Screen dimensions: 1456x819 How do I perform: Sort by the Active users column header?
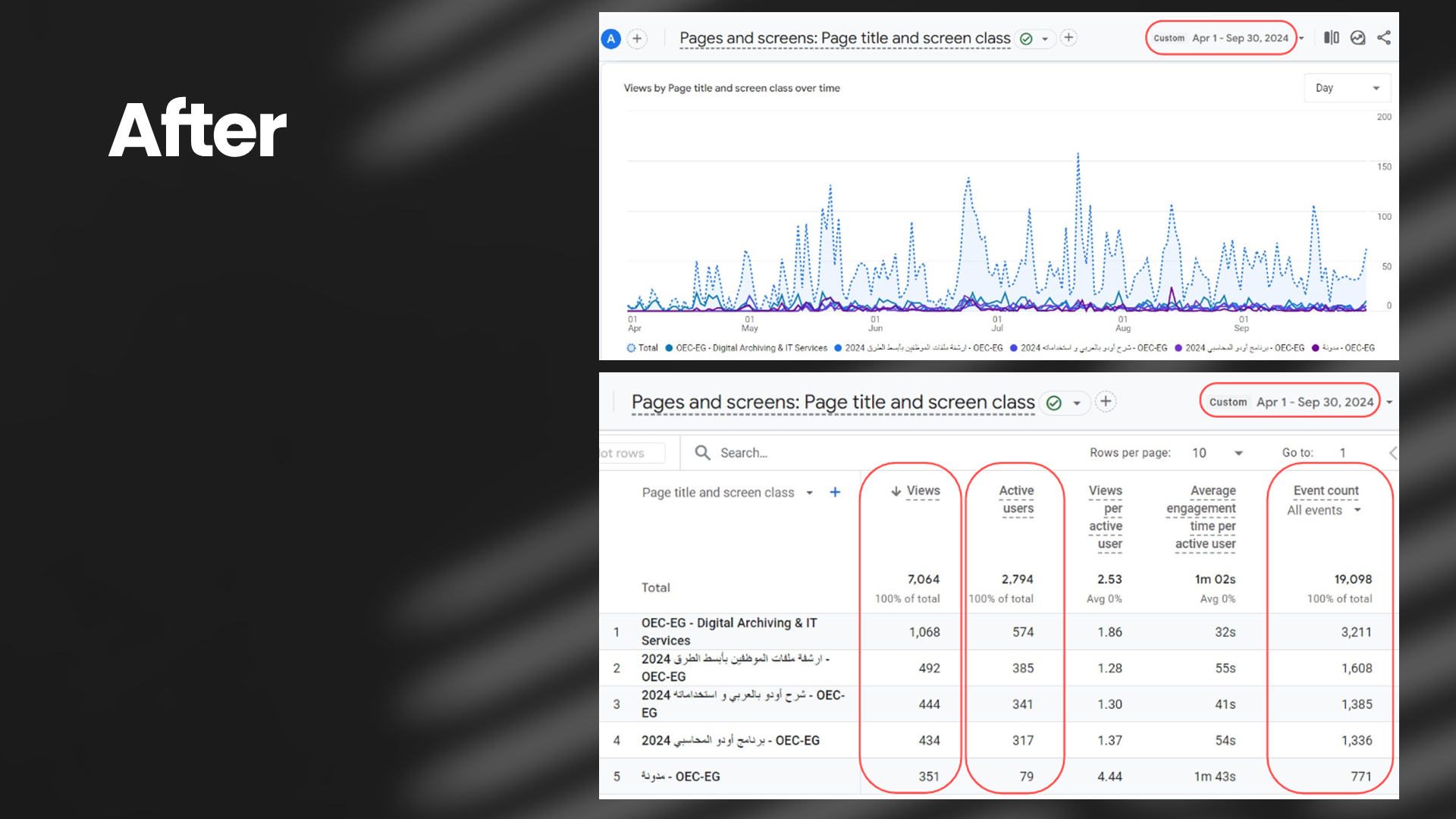(x=1016, y=499)
